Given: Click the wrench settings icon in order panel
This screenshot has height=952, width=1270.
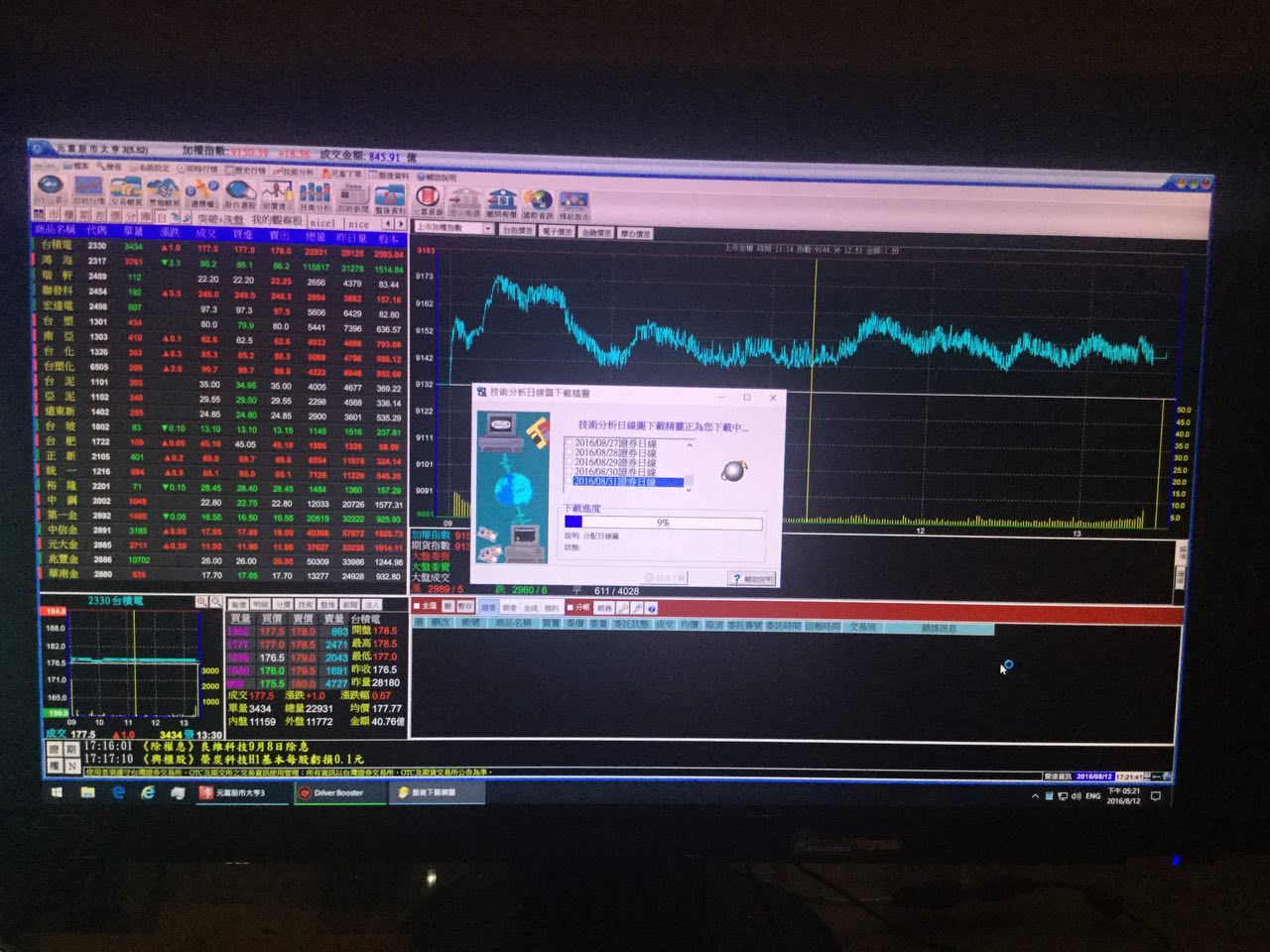Looking at the screenshot, I should point(623,607).
